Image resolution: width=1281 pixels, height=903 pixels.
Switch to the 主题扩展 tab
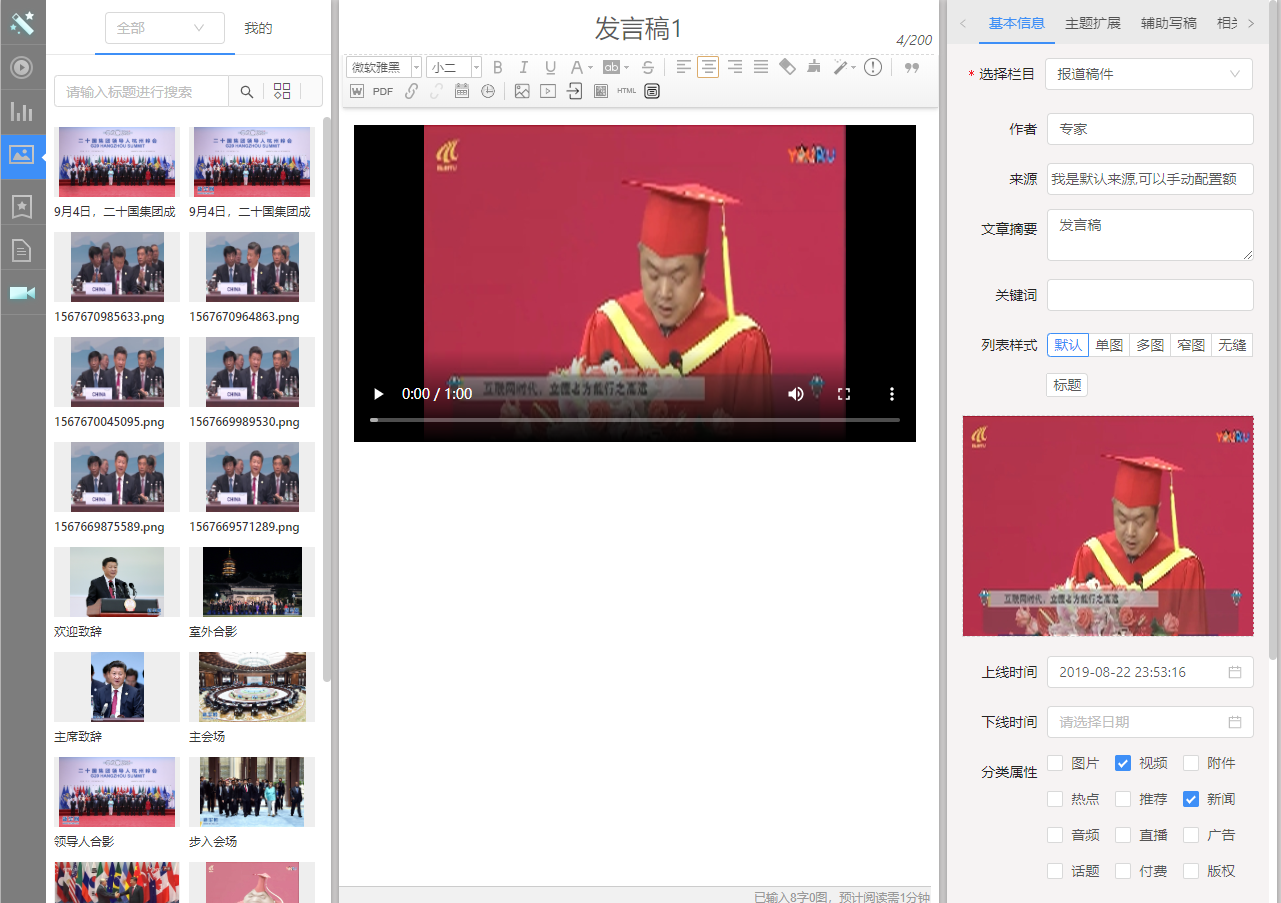1093,23
